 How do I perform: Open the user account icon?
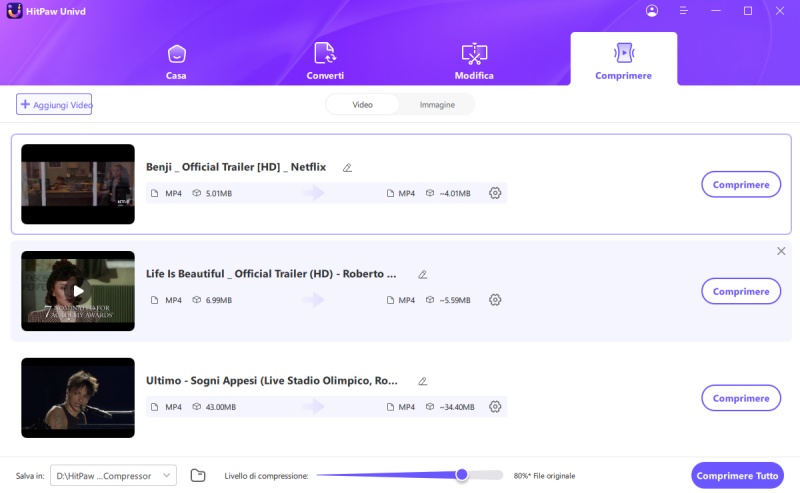[652, 11]
